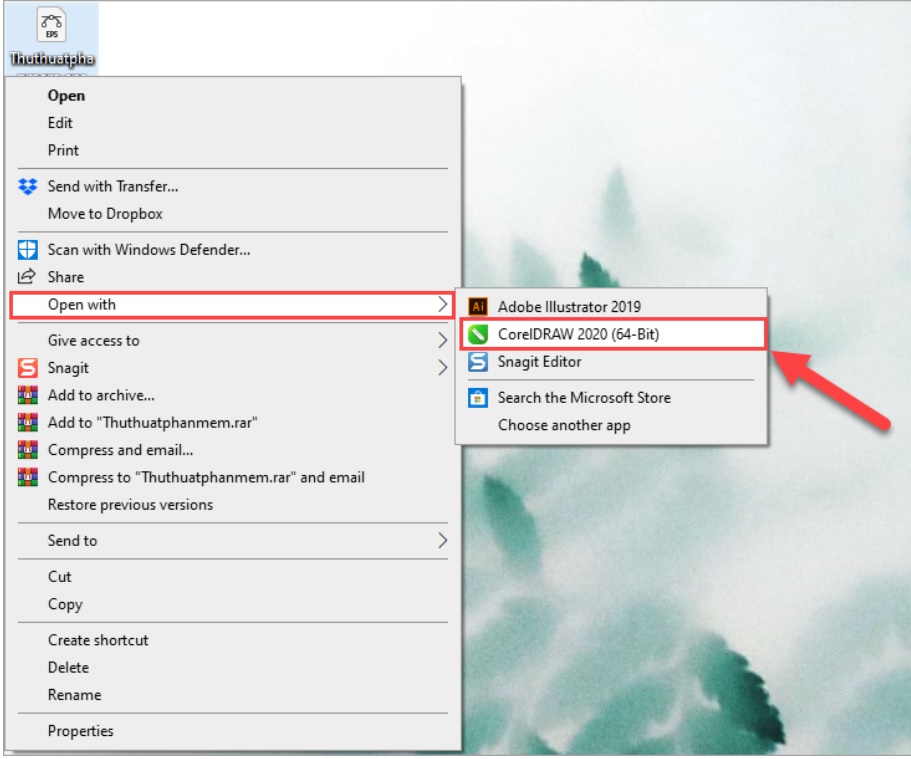
Task: Click the WinRAR icon beside Add to "Thuthuatphanmem.rar"
Action: [x=27, y=423]
